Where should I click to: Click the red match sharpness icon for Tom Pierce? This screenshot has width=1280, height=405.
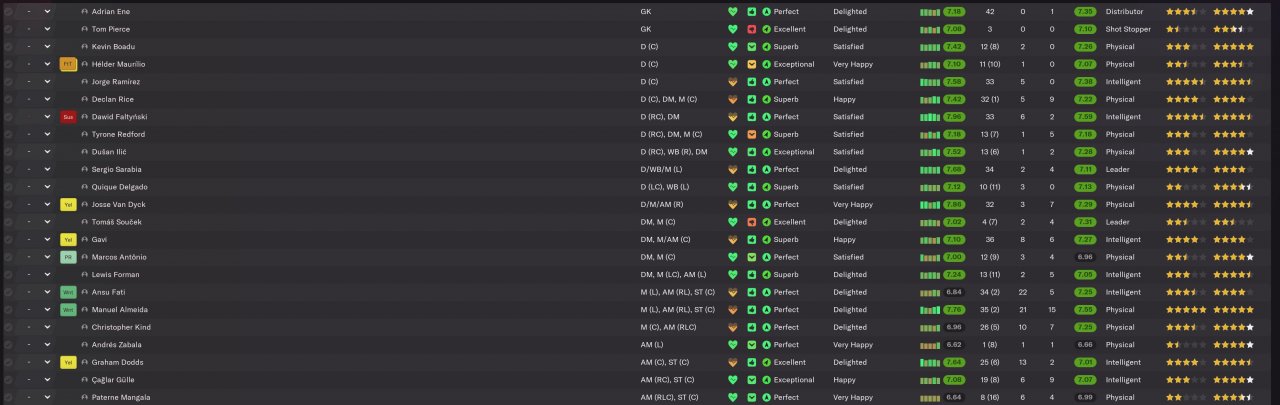point(751,29)
